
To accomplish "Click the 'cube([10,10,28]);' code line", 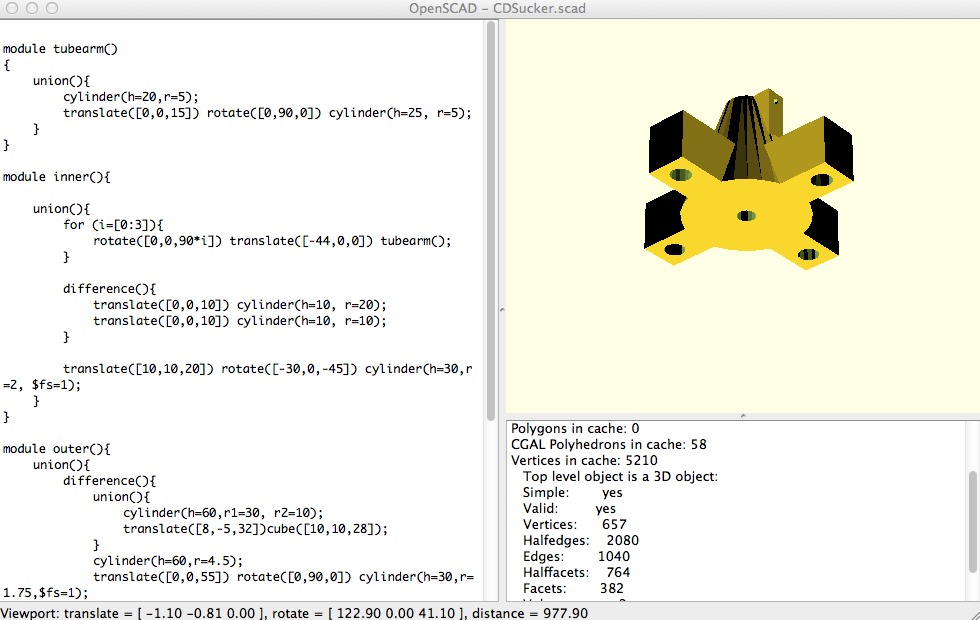I will tap(255, 529).
